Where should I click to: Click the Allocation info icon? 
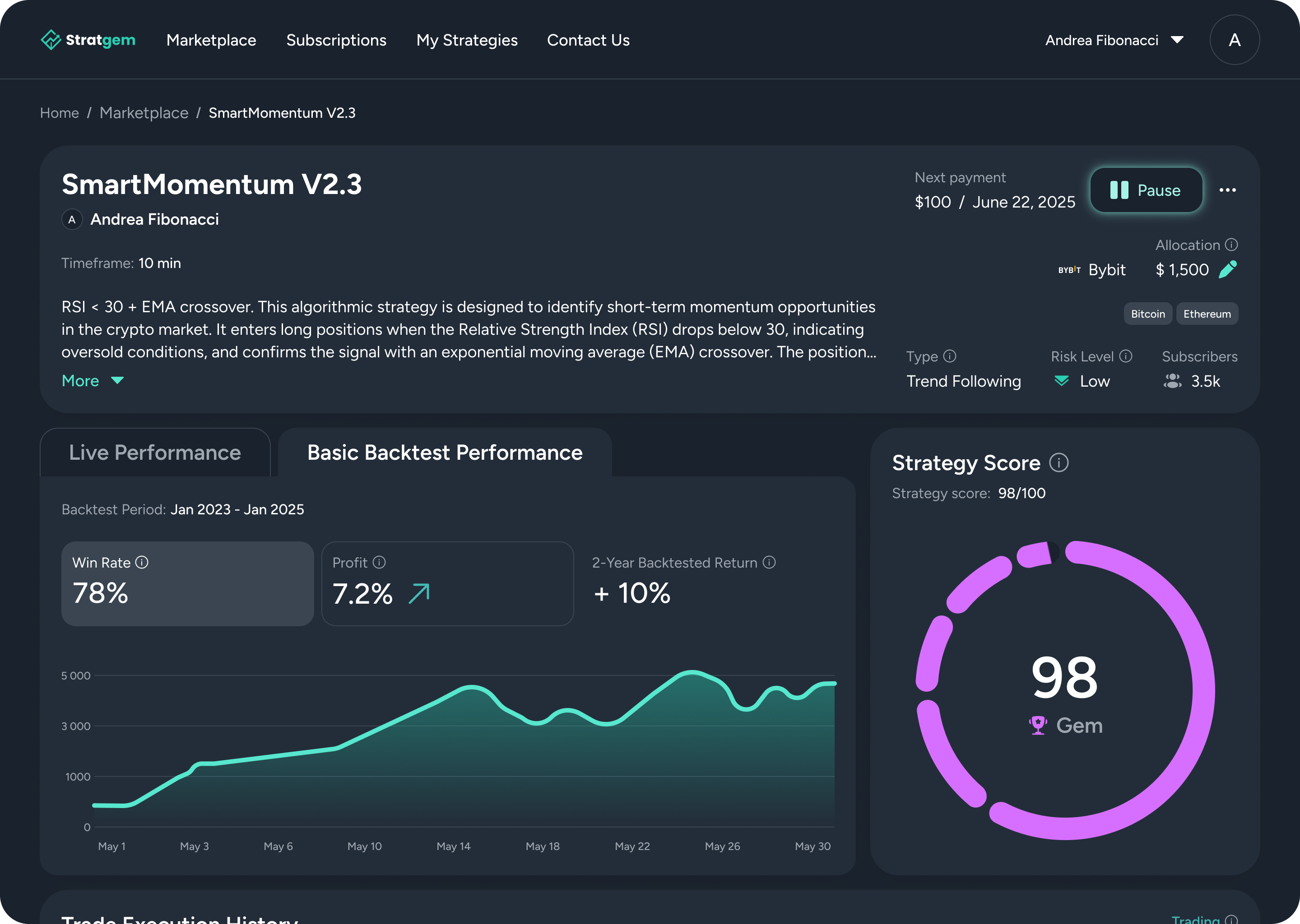1231,245
